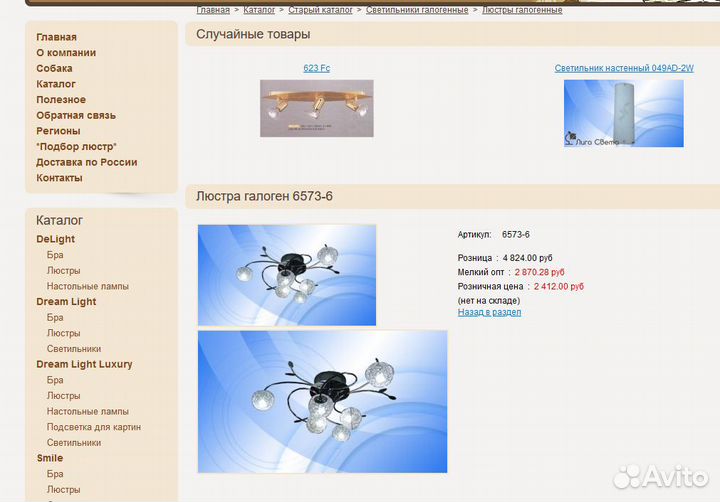Open the О компании menu item

(66, 53)
